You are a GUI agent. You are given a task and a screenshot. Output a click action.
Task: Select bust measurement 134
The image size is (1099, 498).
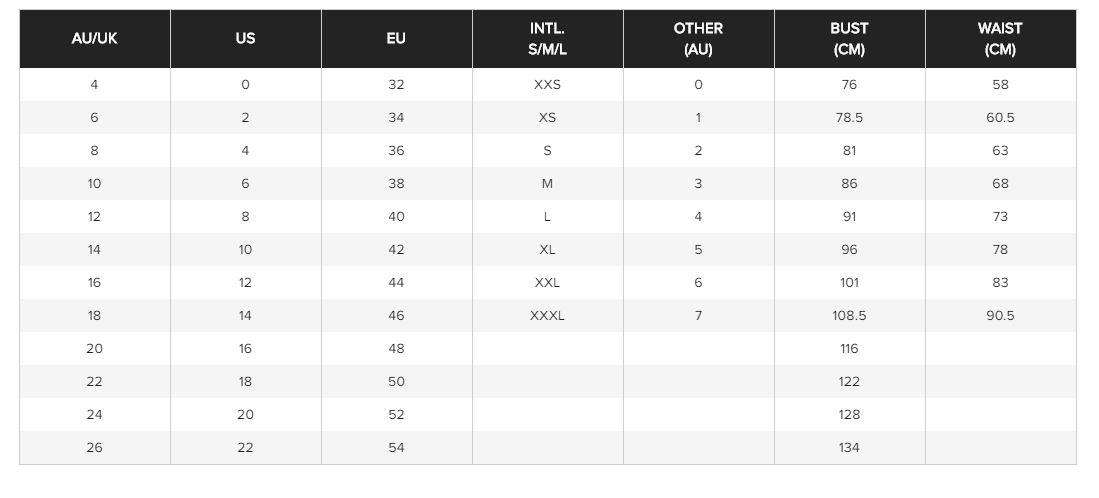(x=849, y=448)
